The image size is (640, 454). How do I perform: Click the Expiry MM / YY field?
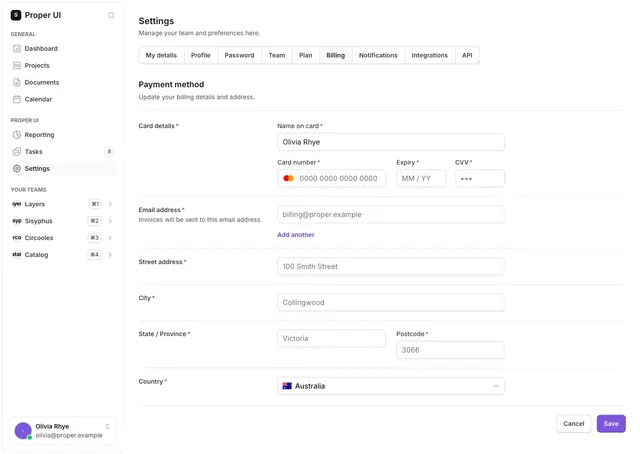[x=421, y=178]
